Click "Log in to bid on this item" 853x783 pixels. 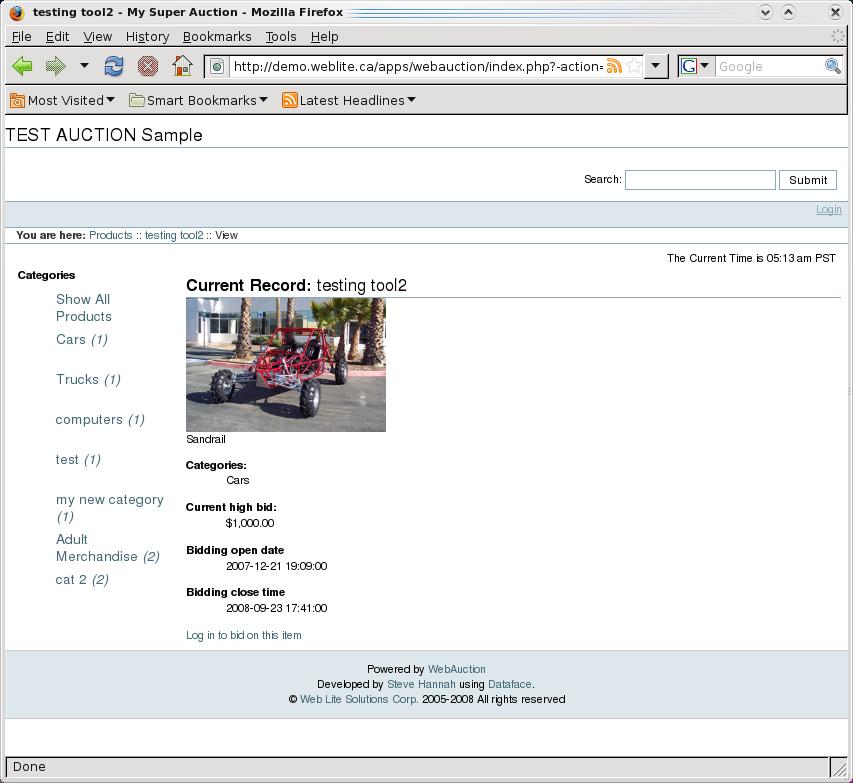[x=243, y=635]
